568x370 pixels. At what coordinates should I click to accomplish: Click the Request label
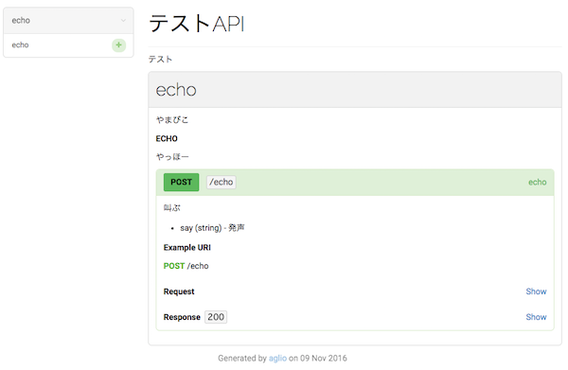pyautogui.click(x=179, y=291)
